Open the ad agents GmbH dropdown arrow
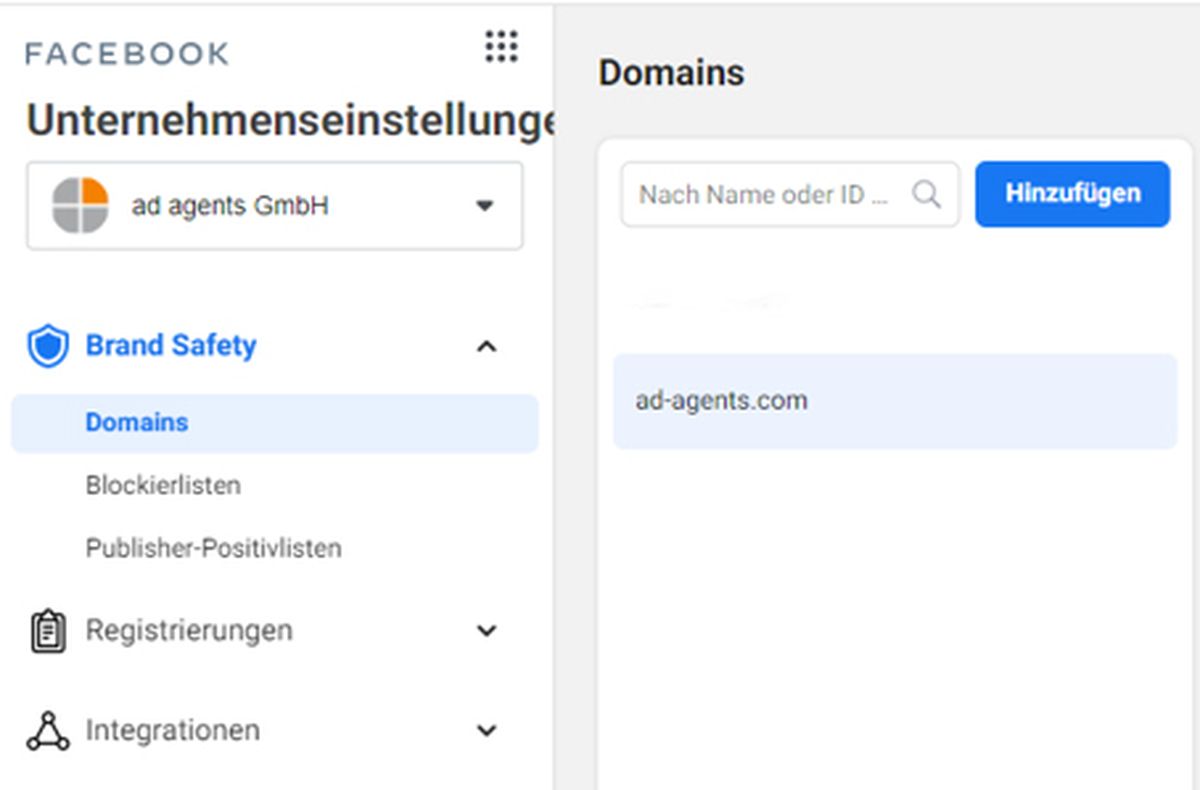Viewport: 1200px width, 790px height. tap(484, 206)
